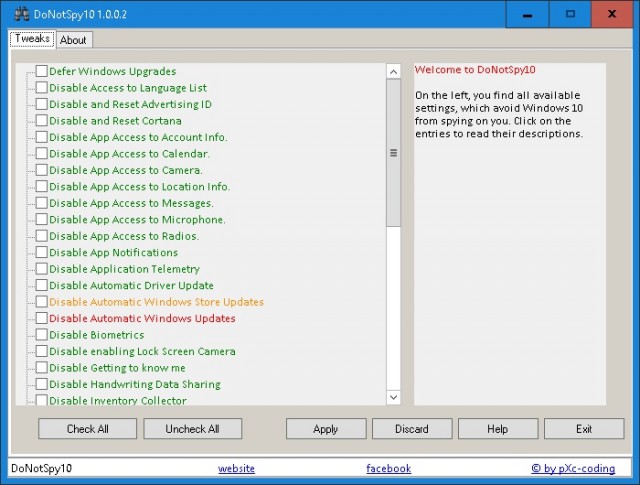The image size is (640, 485).
Task: Open the facebook link
Action: (x=388, y=468)
